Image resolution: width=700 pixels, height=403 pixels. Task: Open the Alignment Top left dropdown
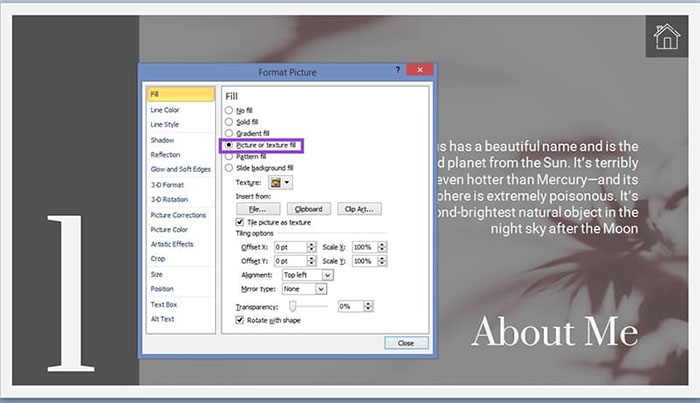(x=327, y=275)
